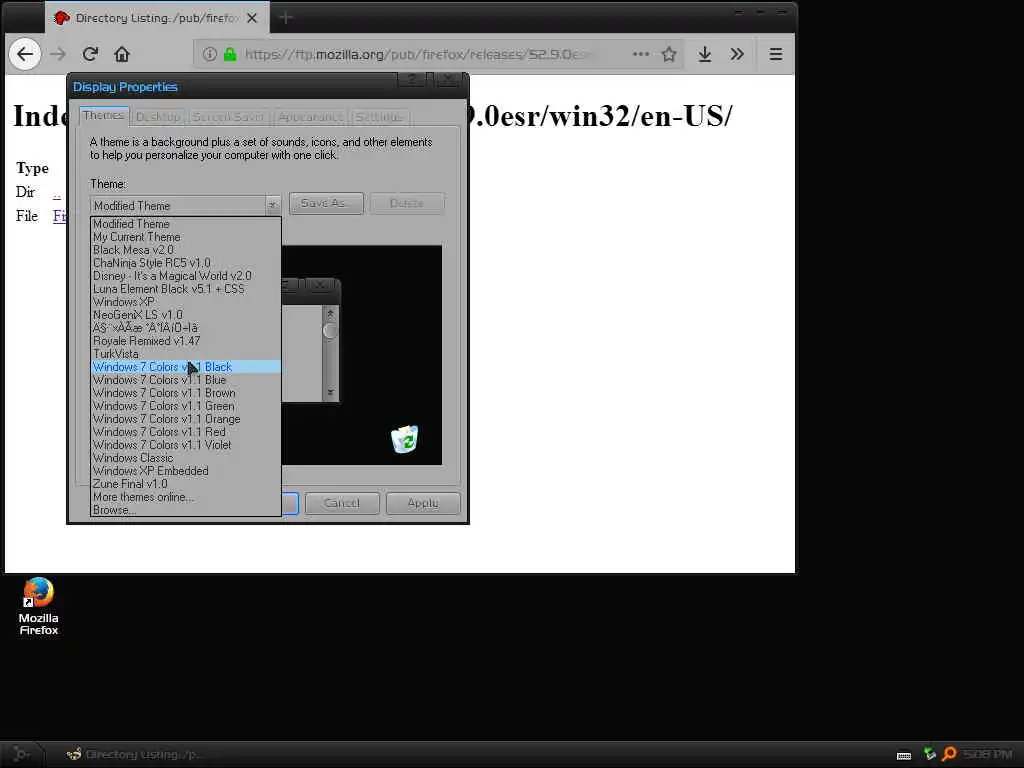Switch to the Desktop tab
Screen dimensions: 1024x768
157,117
